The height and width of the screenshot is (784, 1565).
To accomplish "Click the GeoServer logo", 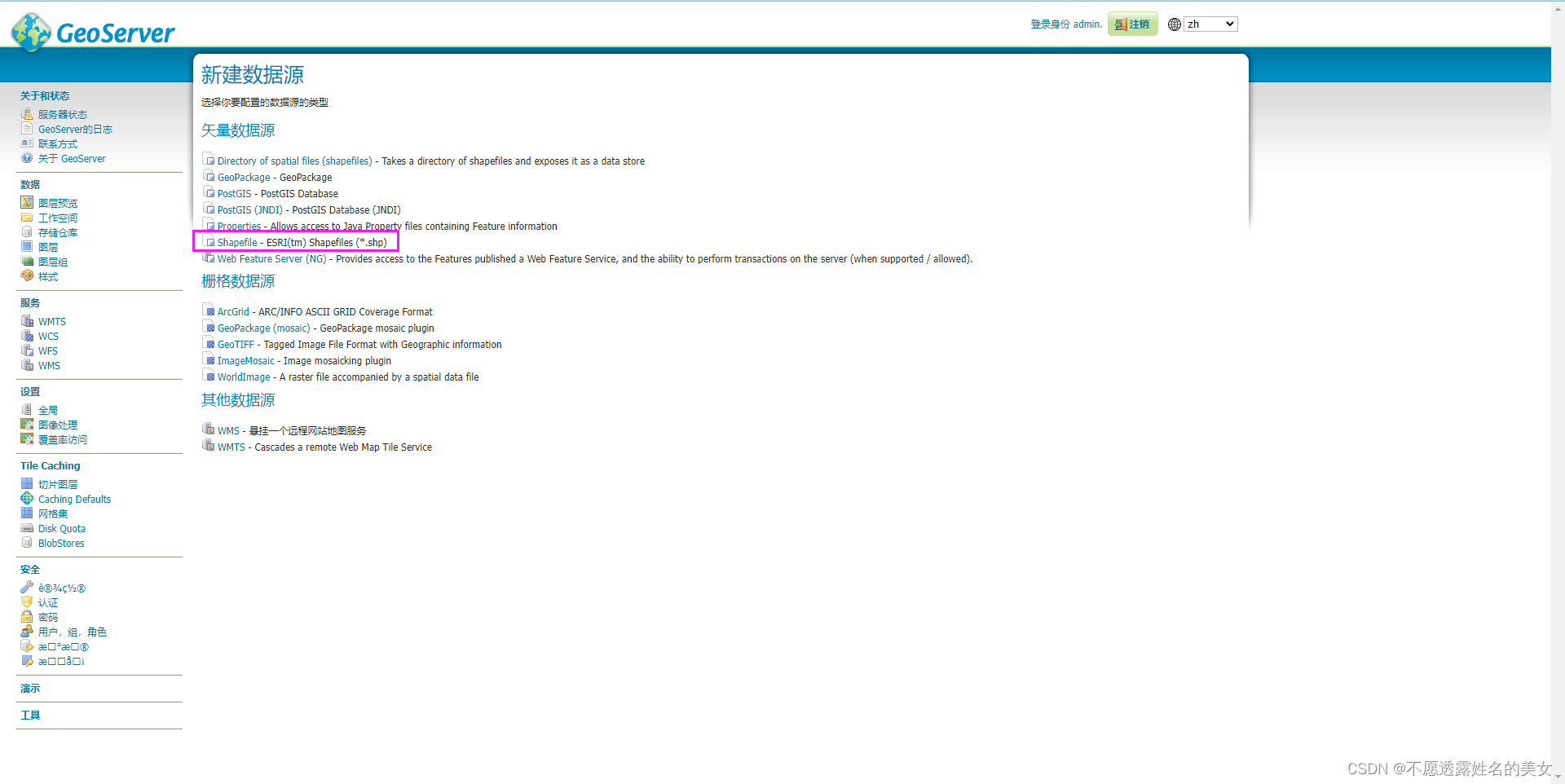I will (93, 32).
